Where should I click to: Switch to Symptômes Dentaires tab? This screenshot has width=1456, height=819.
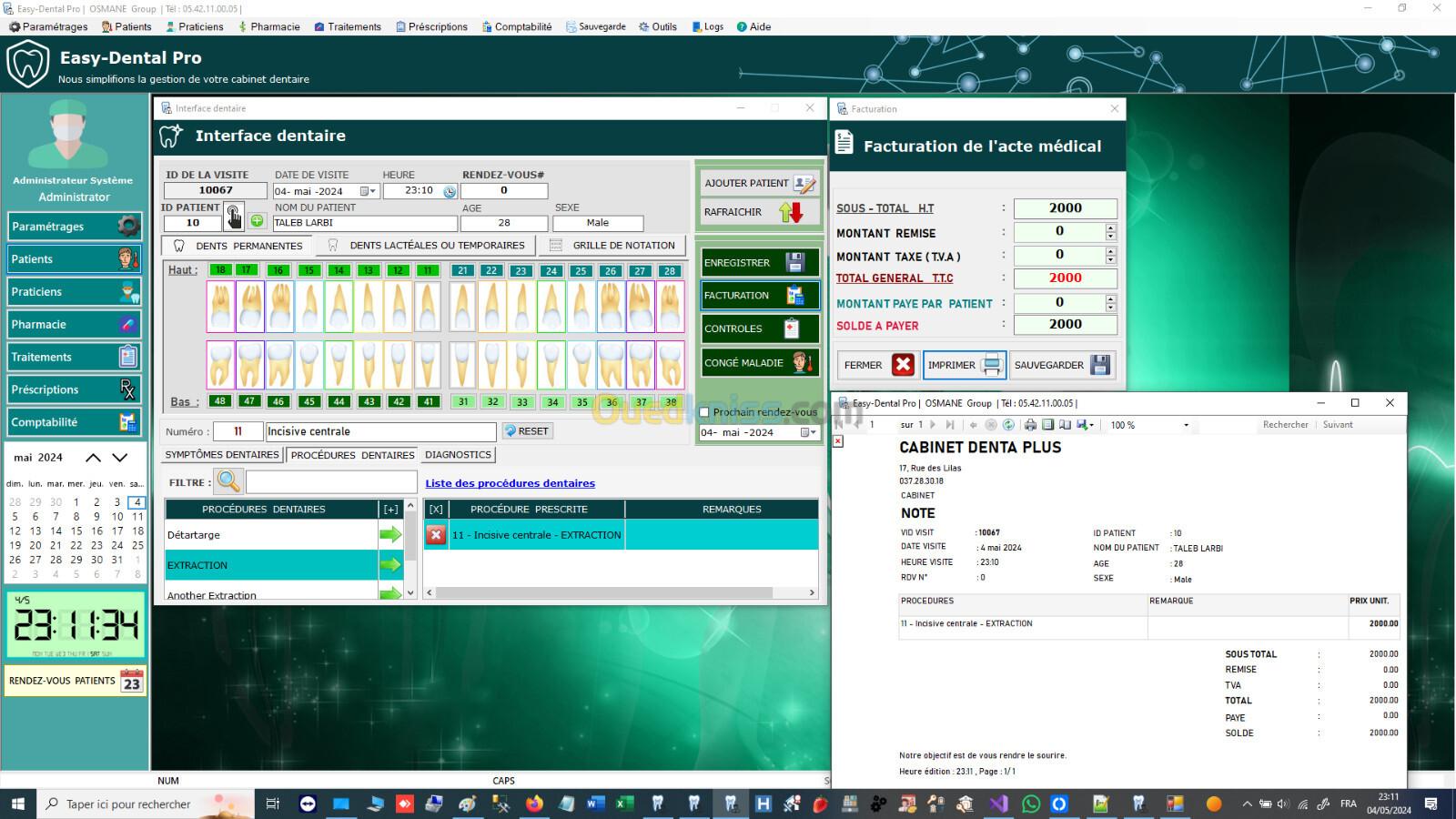coord(222,455)
